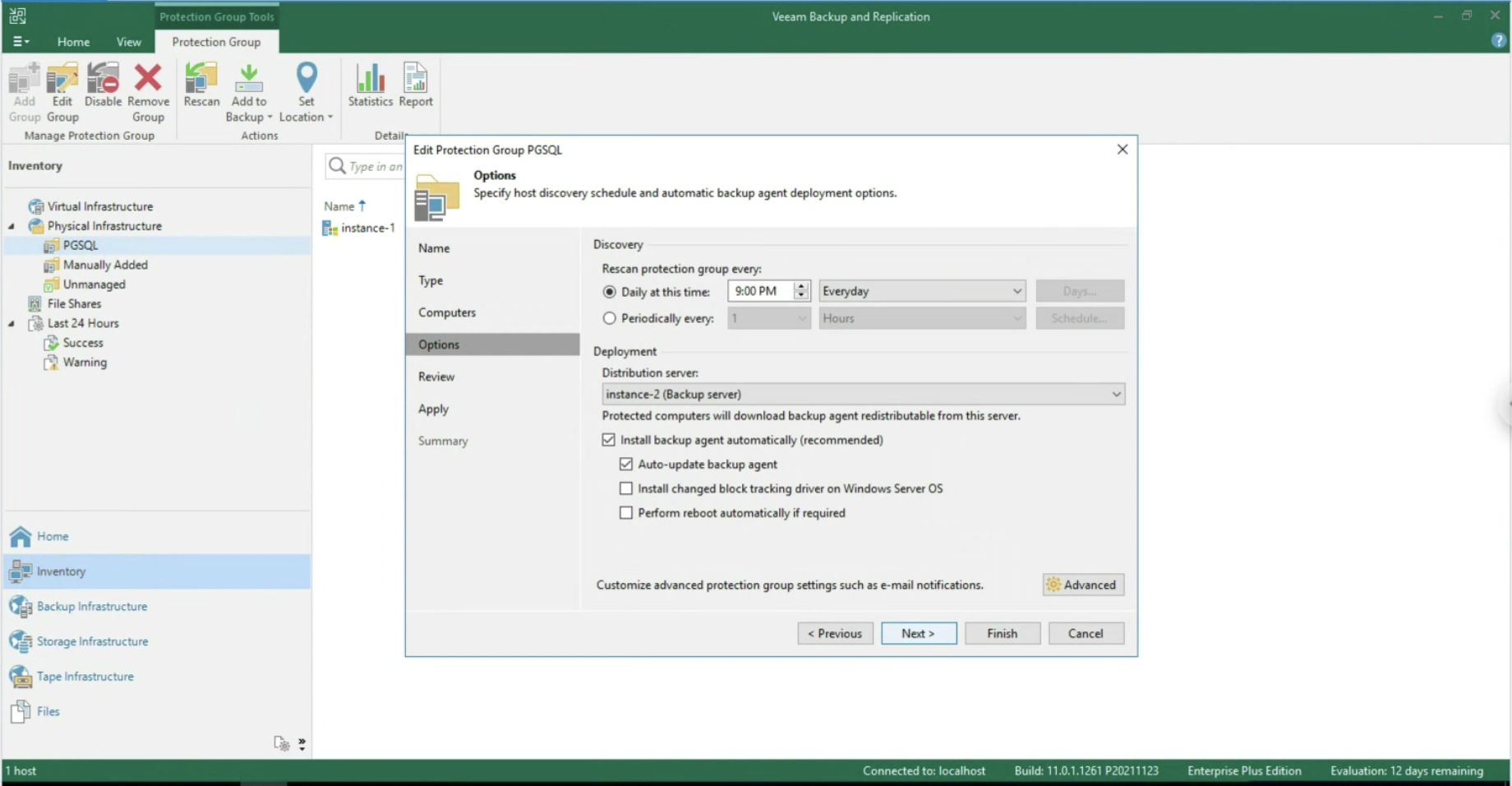Select Unmanaged tree node
This screenshot has height=786, width=1512.
pos(94,284)
